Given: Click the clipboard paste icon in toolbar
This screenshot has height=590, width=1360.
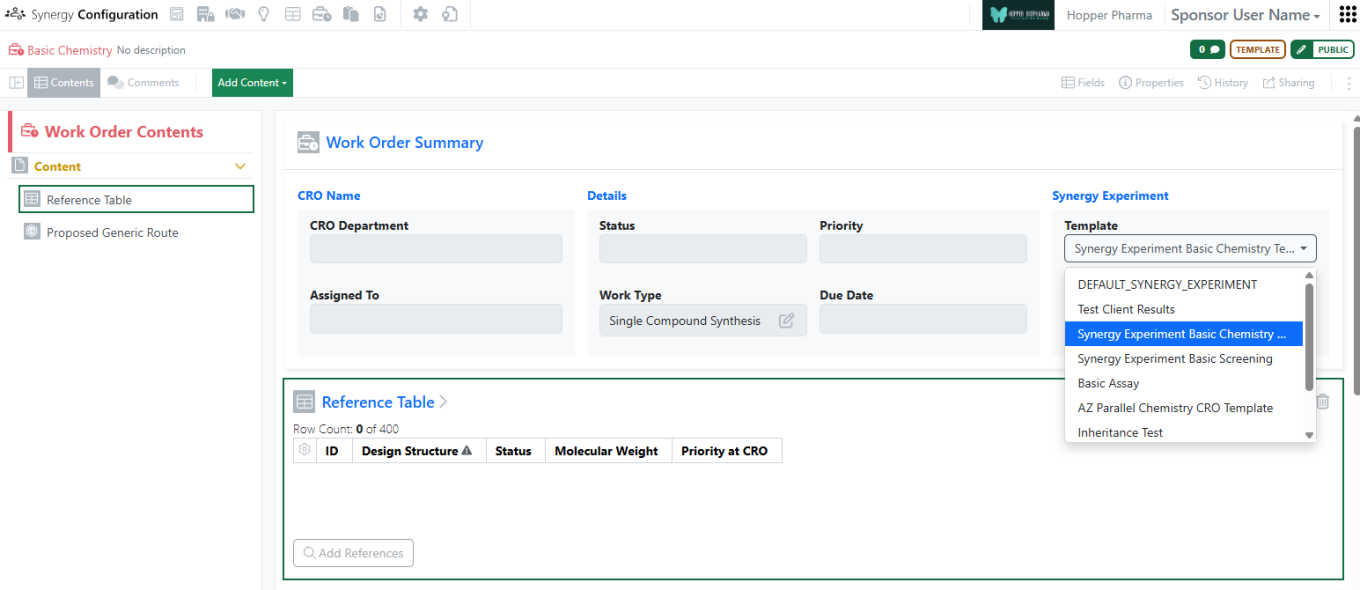Looking at the screenshot, I should coord(351,15).
